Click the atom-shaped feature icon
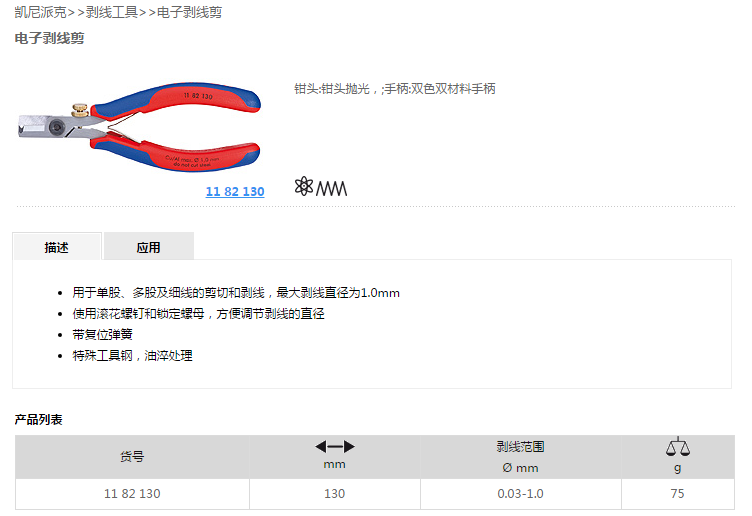752x516 pixels. 304,187
